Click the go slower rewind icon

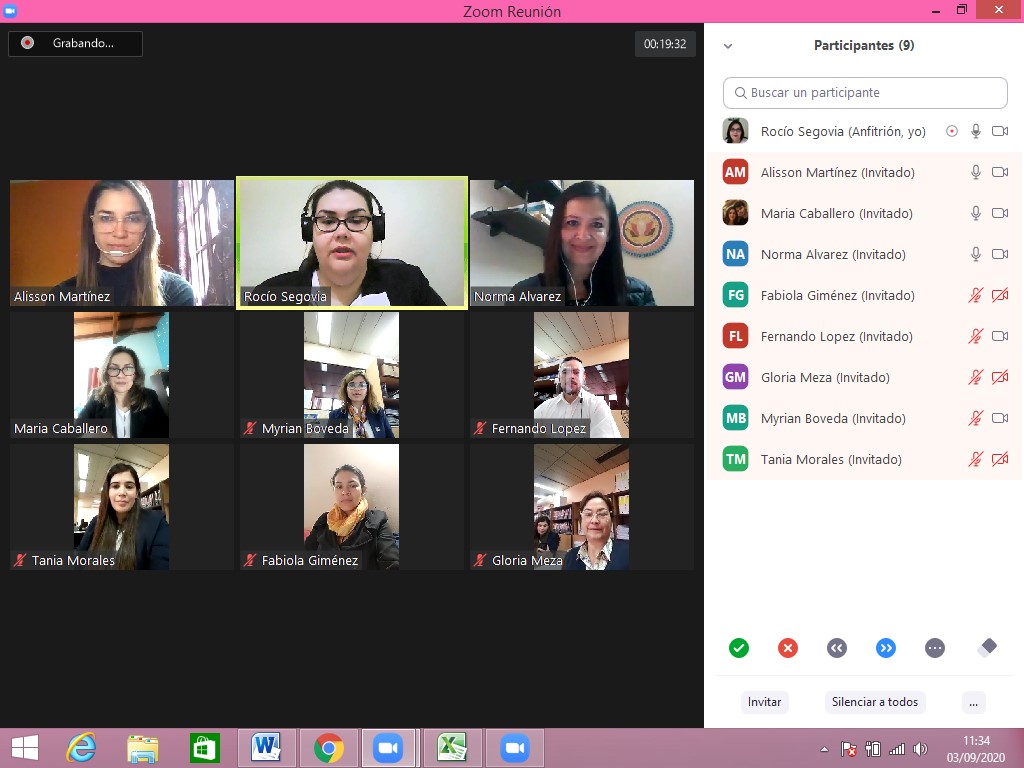837,648
